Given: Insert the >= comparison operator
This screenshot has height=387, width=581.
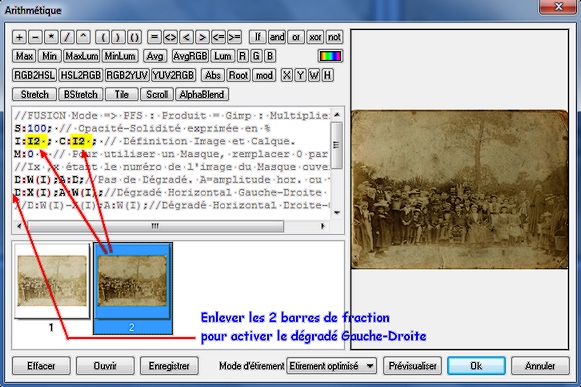Looking at the screenshot, I should pyautogui.click(x=234, y=37).
